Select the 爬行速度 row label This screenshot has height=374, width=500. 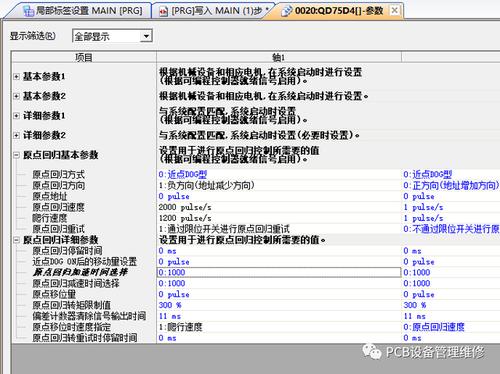[x=50, y=218]
